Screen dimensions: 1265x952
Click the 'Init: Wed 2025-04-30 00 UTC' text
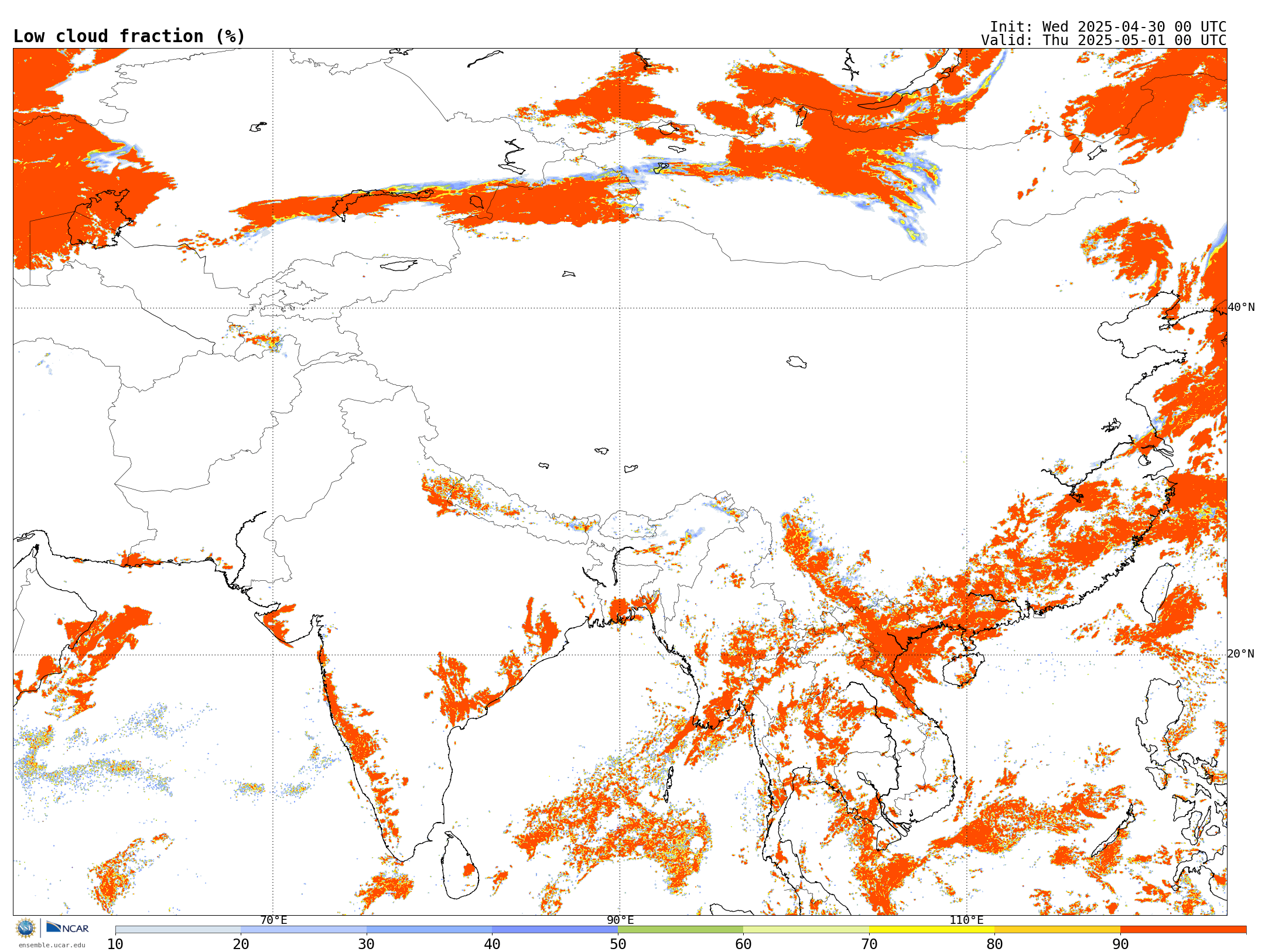point(1108,27)
